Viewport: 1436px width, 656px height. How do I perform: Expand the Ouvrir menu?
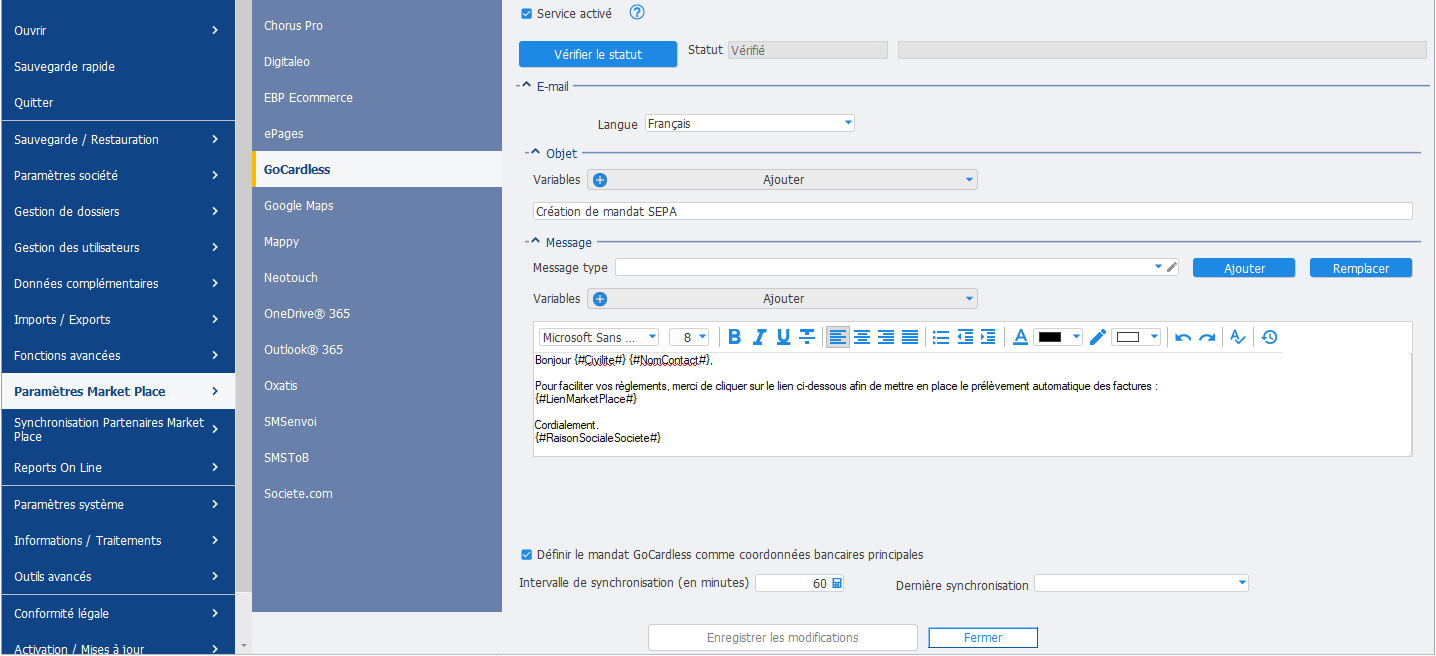117,31
